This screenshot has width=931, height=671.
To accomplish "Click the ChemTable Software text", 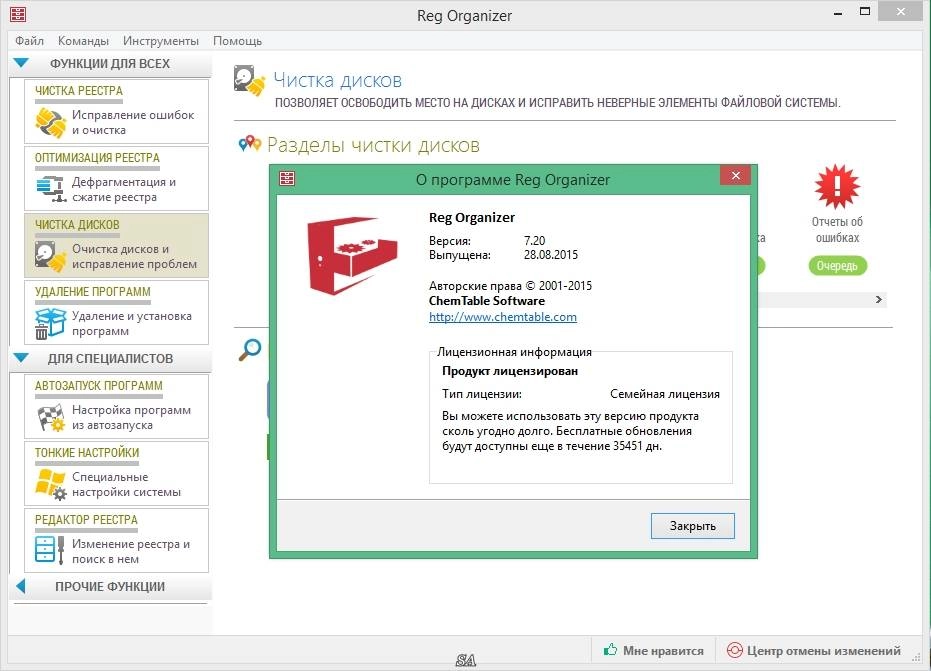I will [x=487, y=301].
